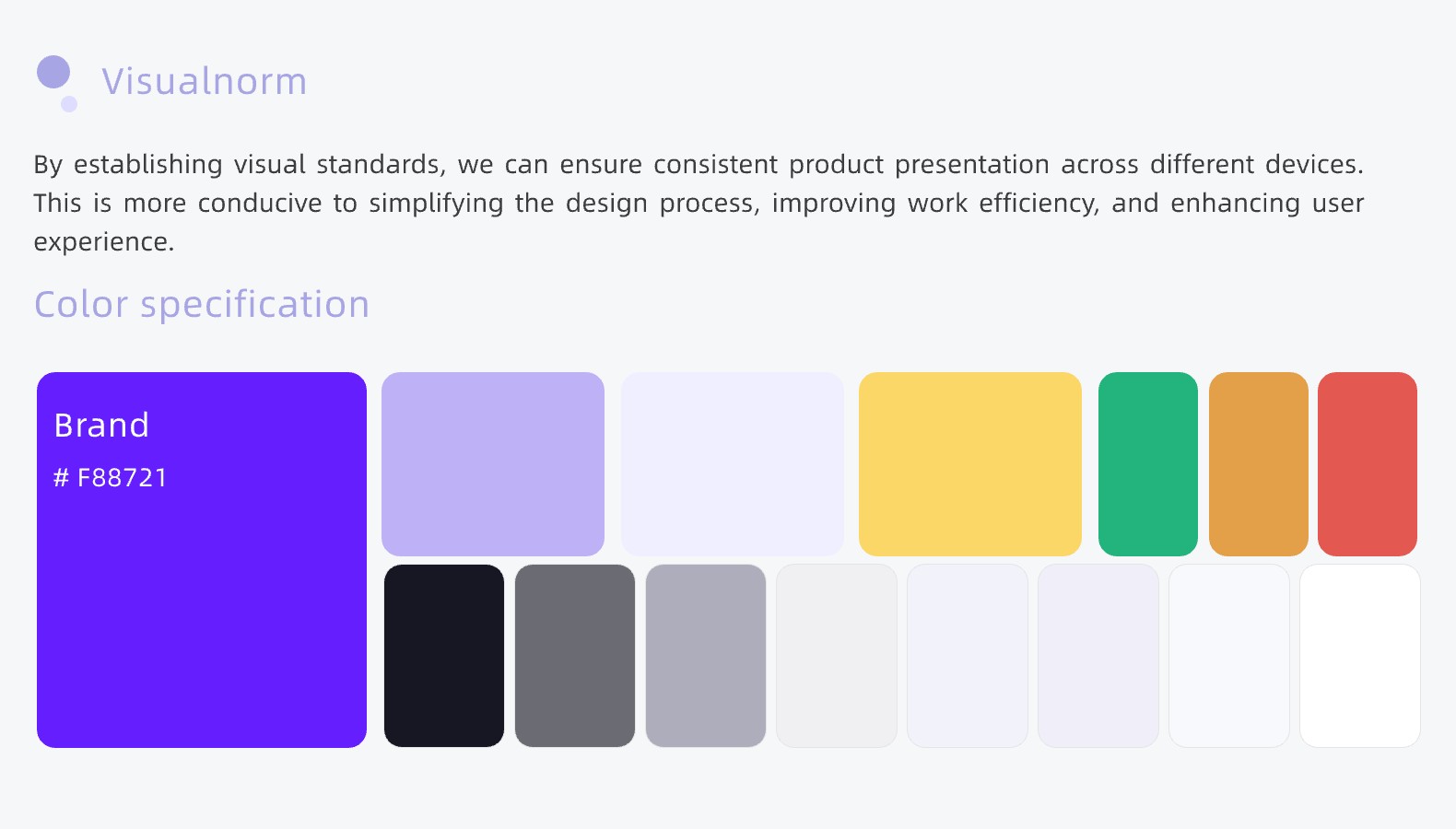1456x829 pixels.
Task: Pick the very pale lavender large swatch
Action: 733,463
